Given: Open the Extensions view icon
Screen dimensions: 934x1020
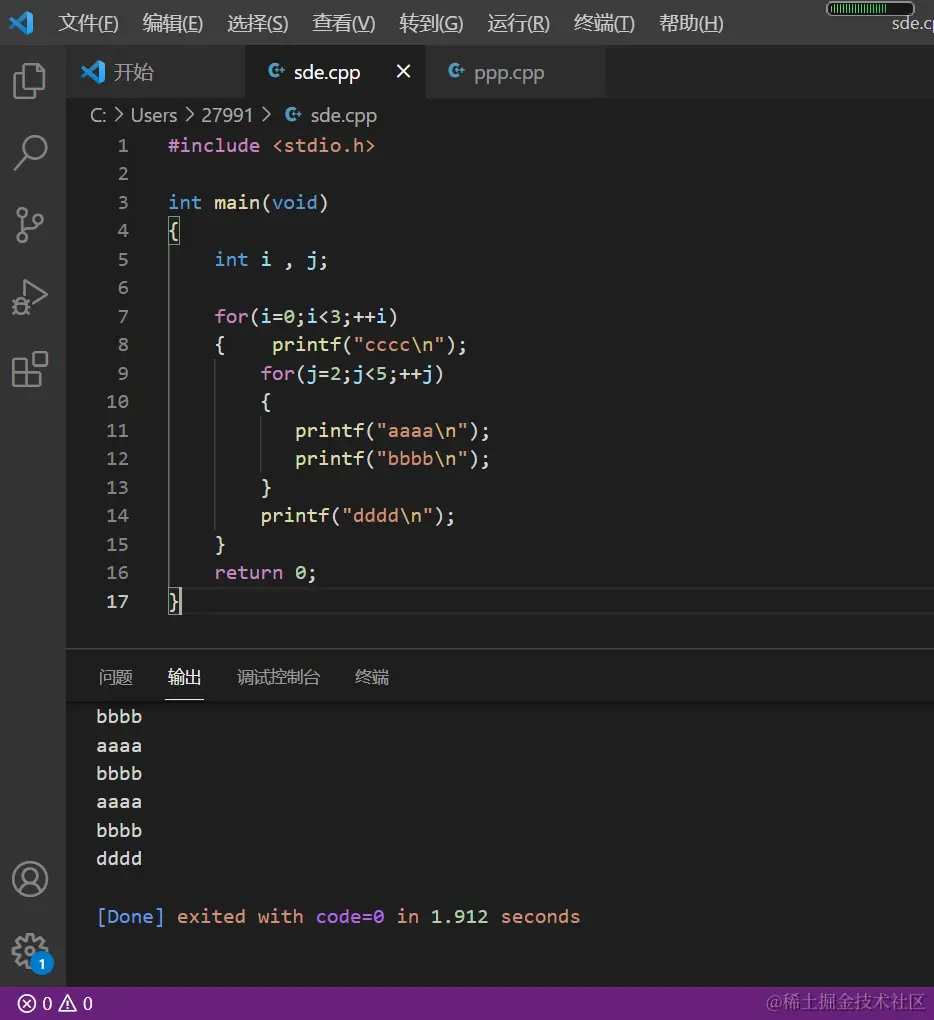Looking at the screenshot, I should point(30,369).
